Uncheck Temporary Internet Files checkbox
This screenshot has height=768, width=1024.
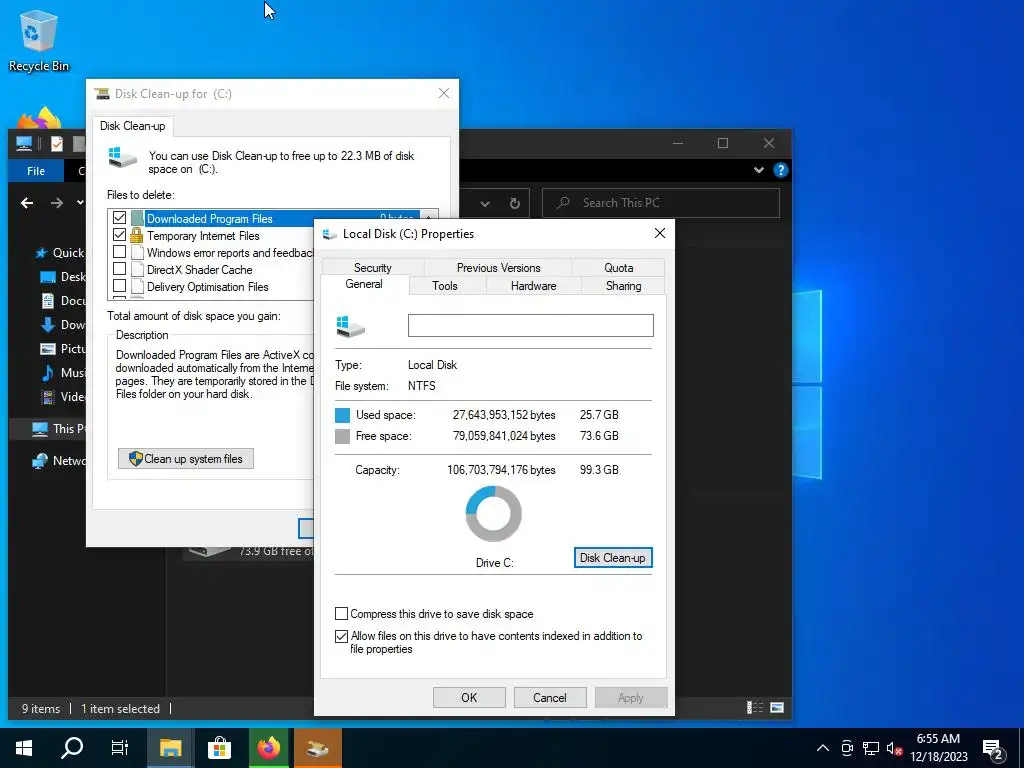tap(120, 235)
